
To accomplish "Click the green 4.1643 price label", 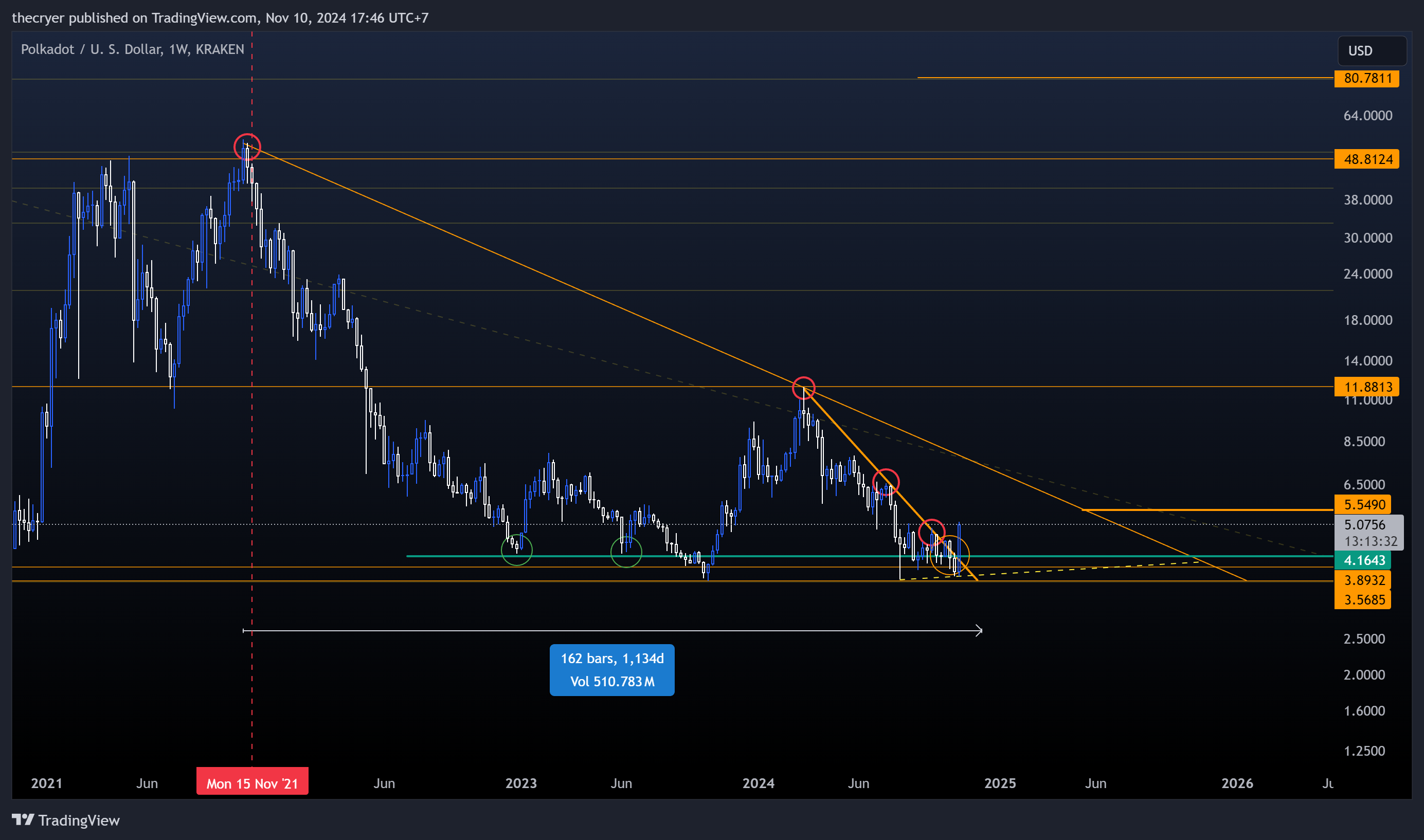I will 1363,560.
